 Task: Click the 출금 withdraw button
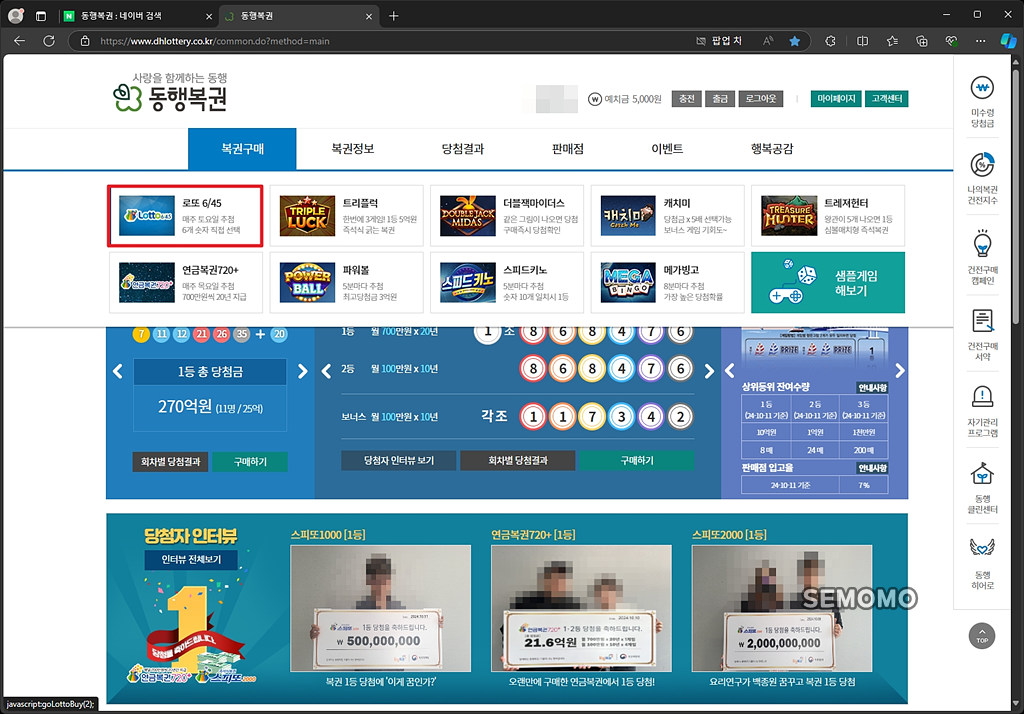720,99
